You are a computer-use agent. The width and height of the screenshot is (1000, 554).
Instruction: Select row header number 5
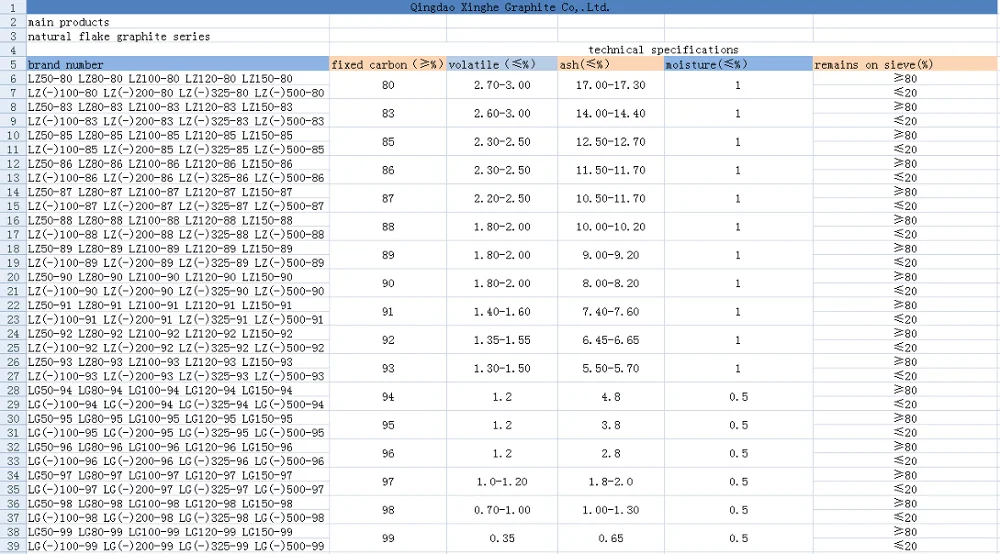coord(13,64)
